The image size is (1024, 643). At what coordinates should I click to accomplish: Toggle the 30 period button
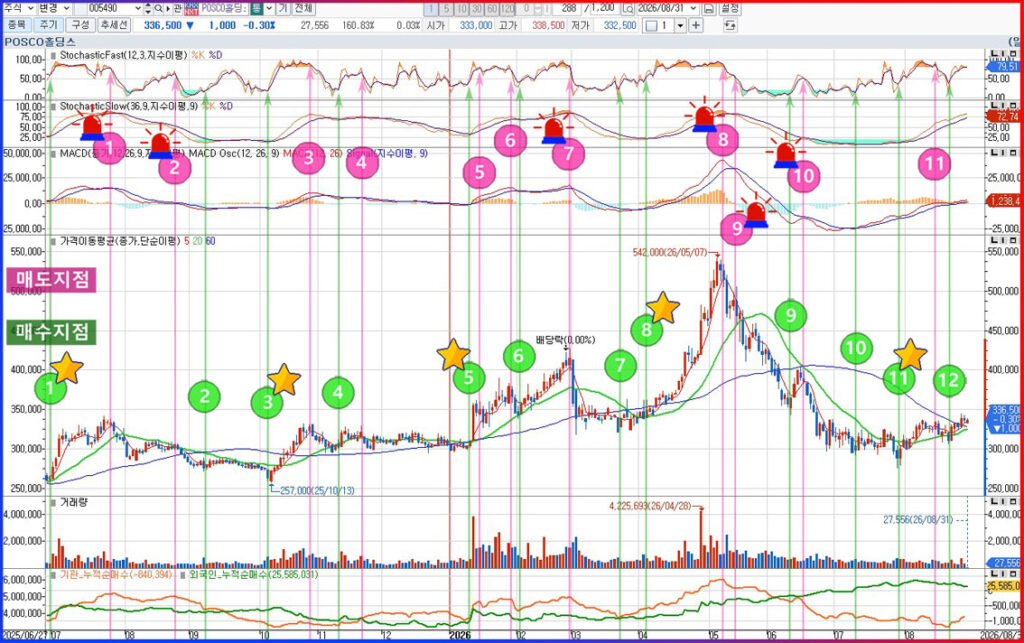click(477, 8)
